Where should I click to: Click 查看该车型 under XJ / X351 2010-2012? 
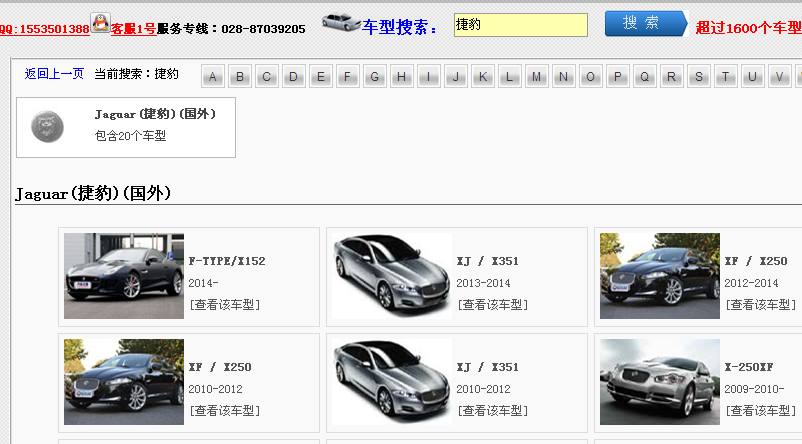(493, 411)
